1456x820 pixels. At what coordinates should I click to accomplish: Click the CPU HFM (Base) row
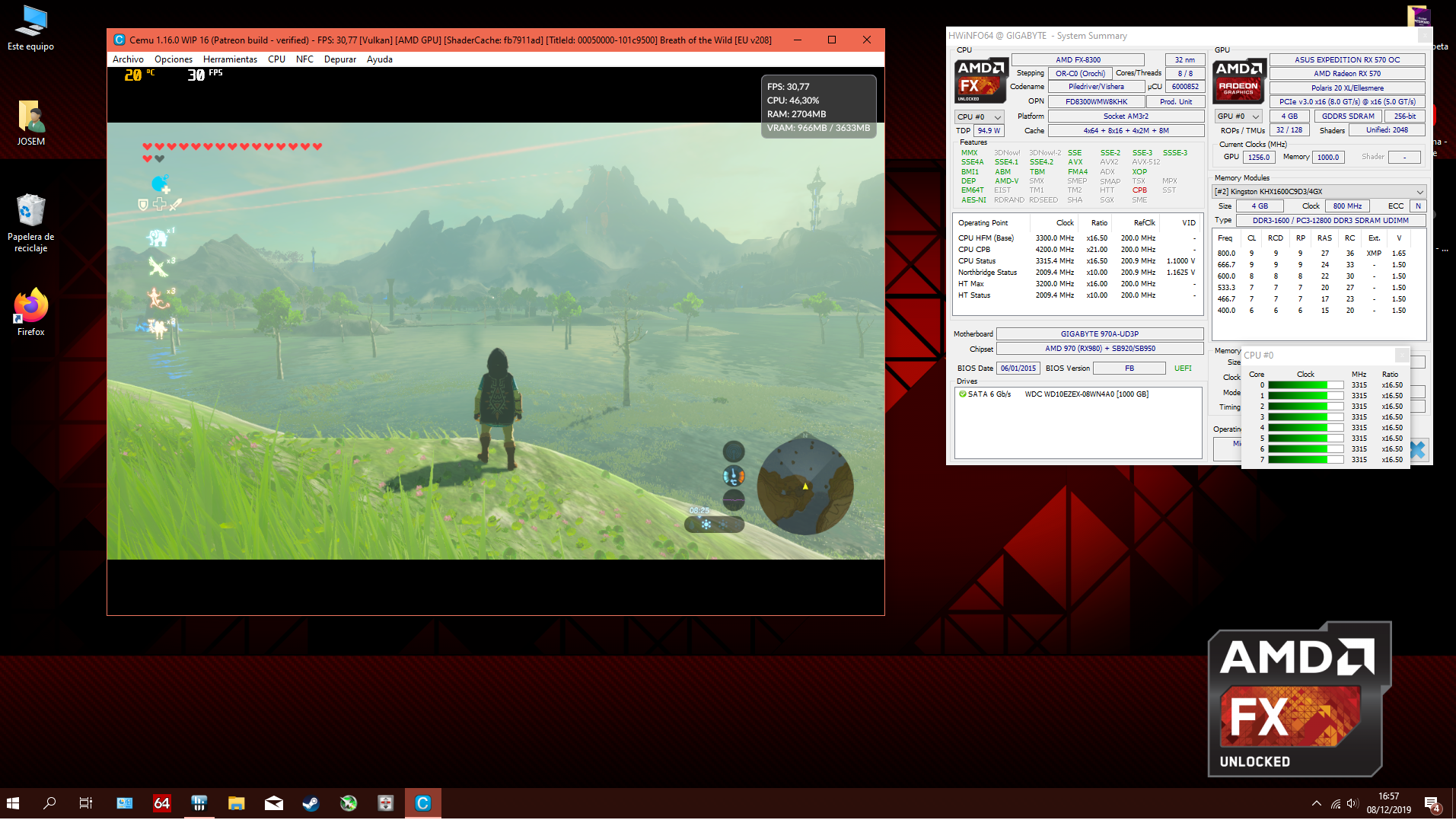pyautogui.click(x=1077, y=238)
